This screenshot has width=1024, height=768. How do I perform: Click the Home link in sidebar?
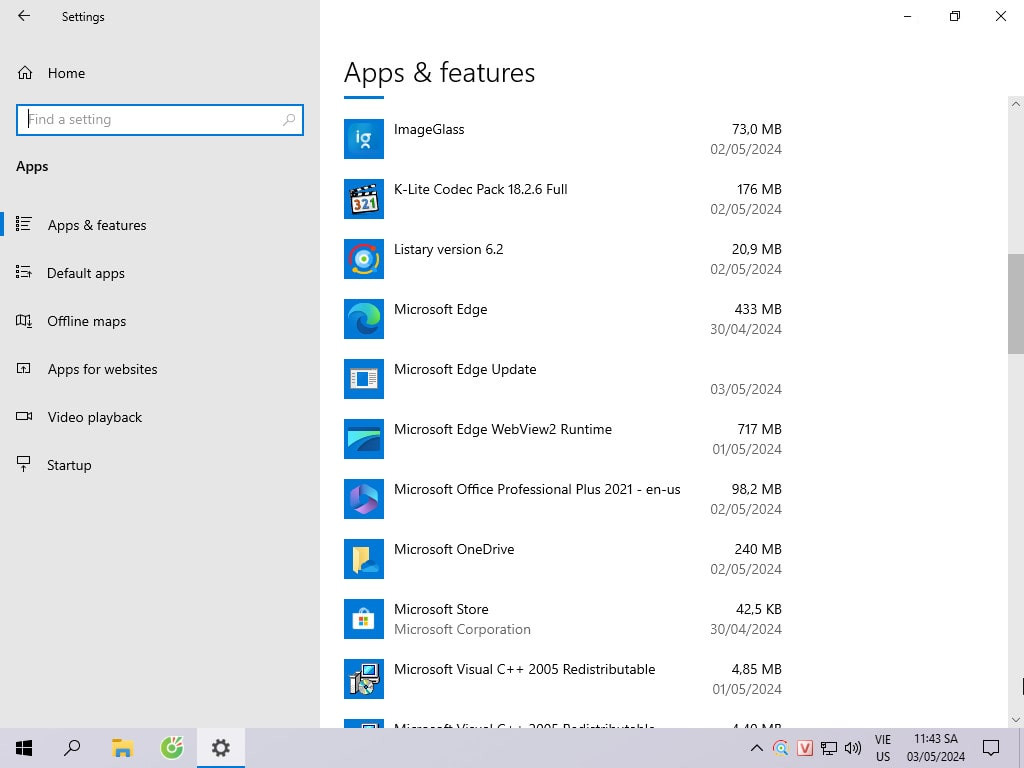[x=66, y=73]
